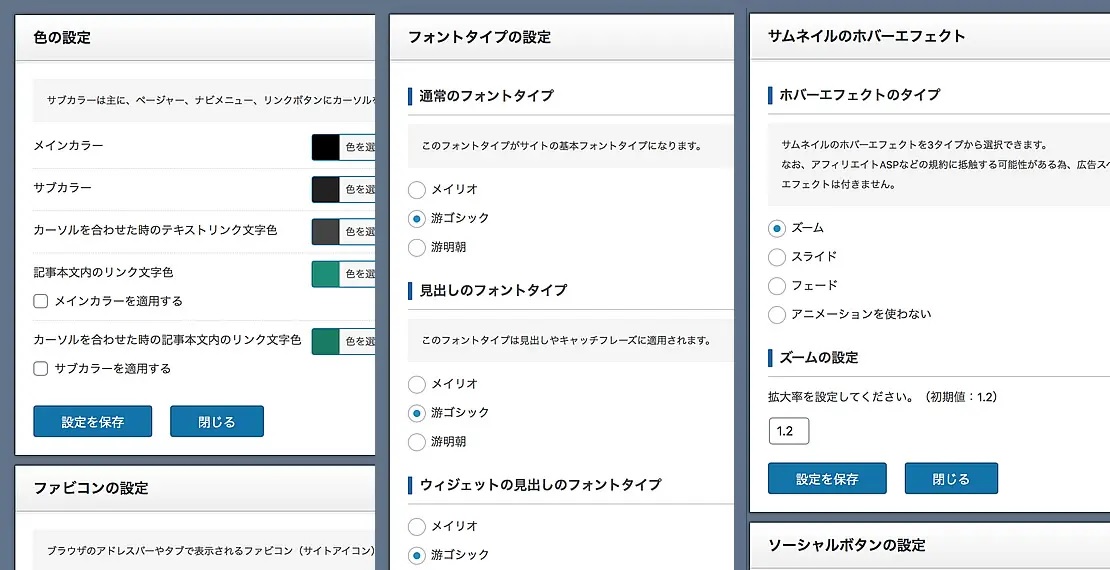The height and width of the screenshot is (570, 1110).
Task: Choose 游明朝 under 通常のフォントタイプ
Action: [417, 247]
